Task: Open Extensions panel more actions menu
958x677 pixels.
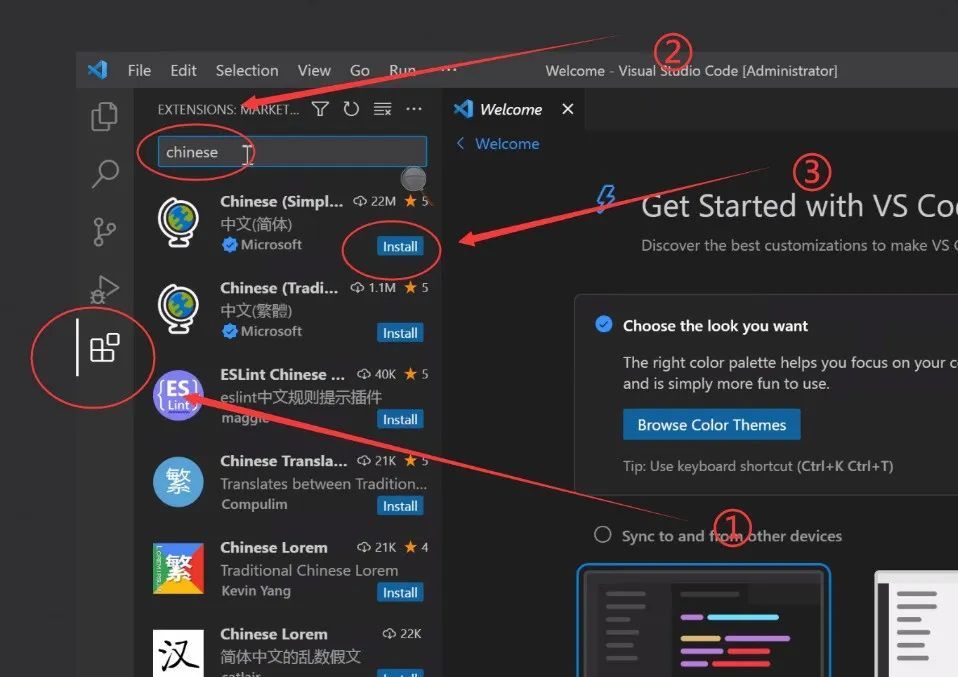Action: point(414,109)
